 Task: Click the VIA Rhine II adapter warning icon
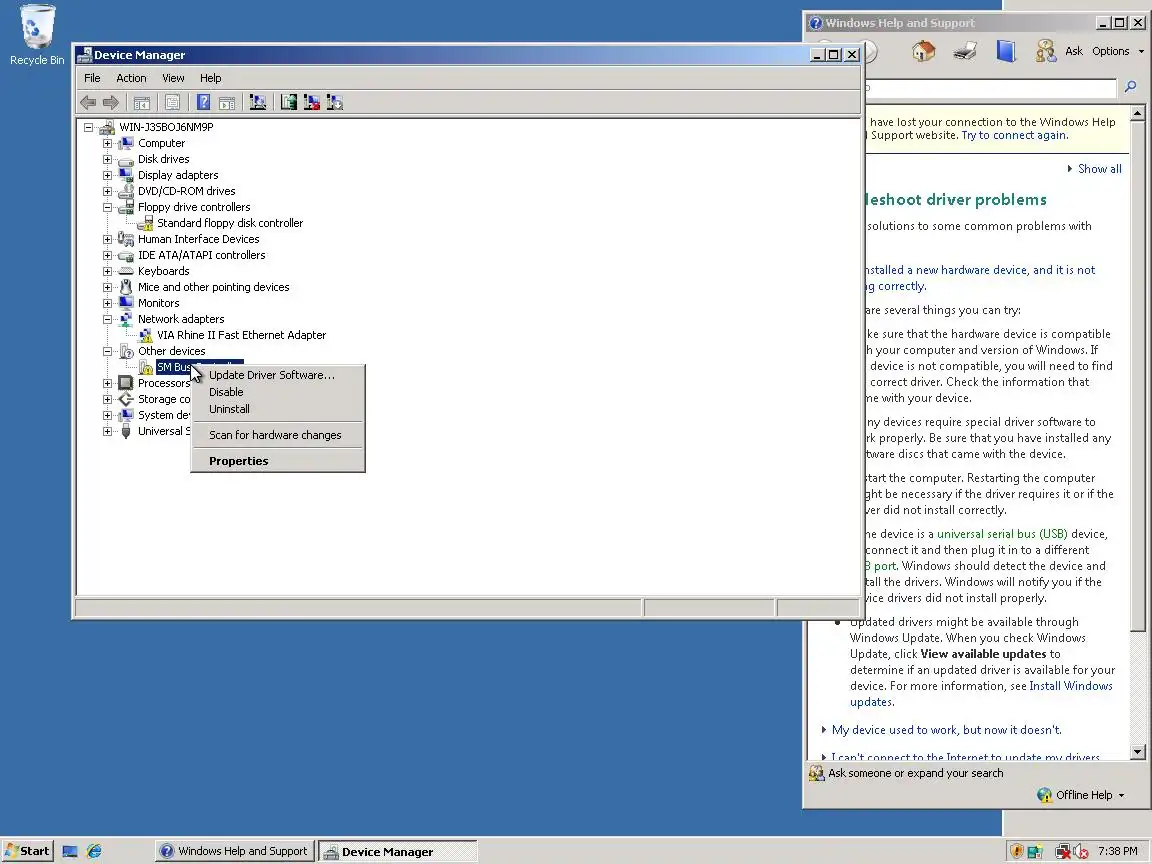pos(145,335)
